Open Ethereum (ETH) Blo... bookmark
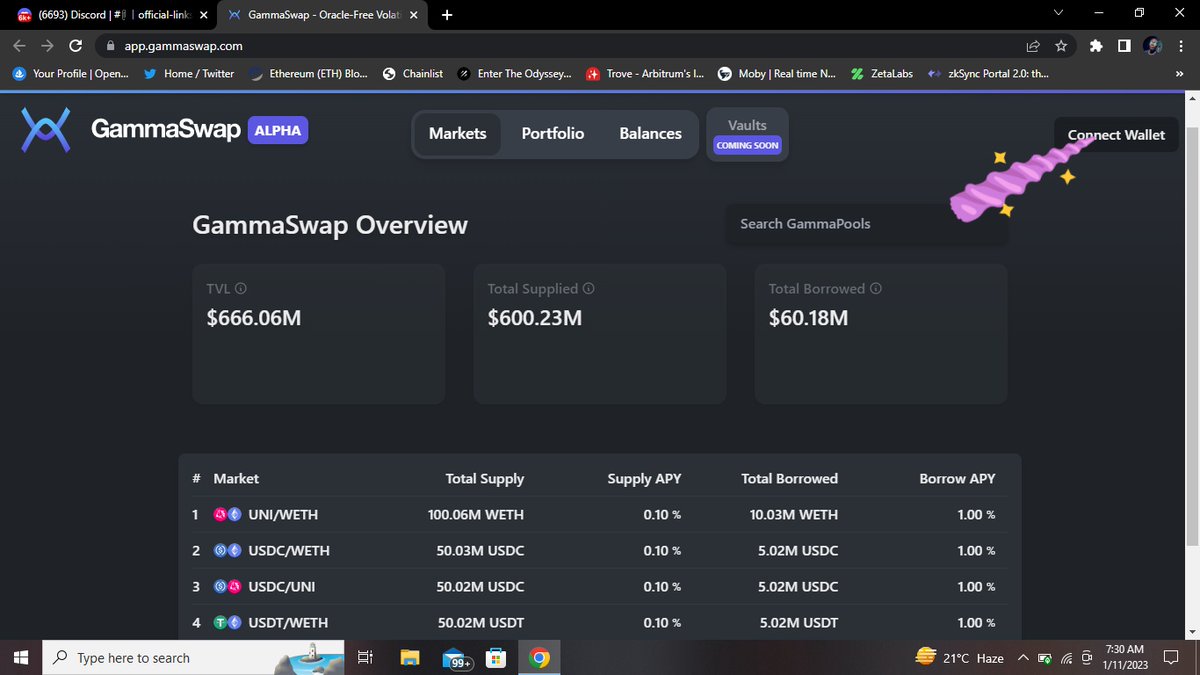Image resolution: width=1200 pixels, height=675 pixels. (309, 73)
